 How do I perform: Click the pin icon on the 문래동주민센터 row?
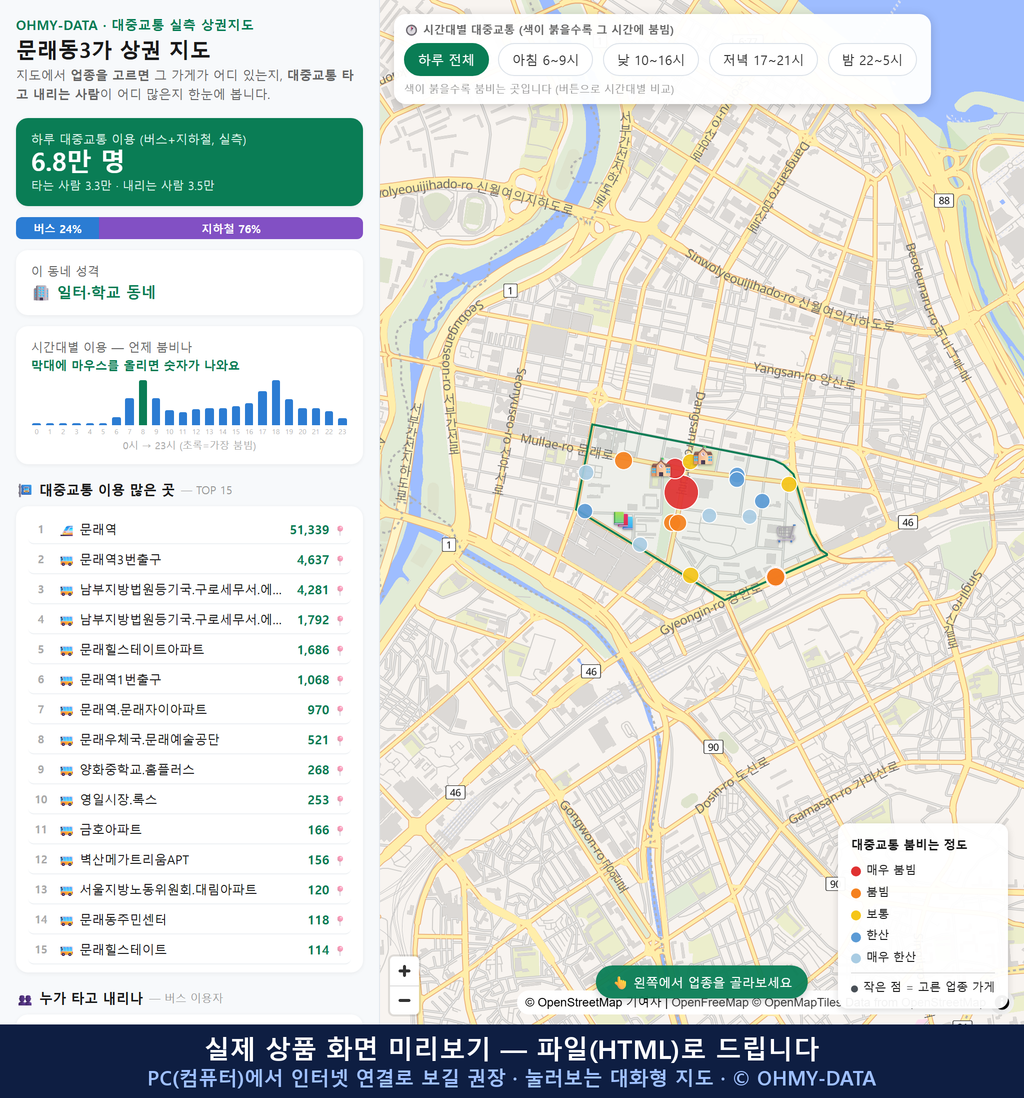[x=340, y=920]
